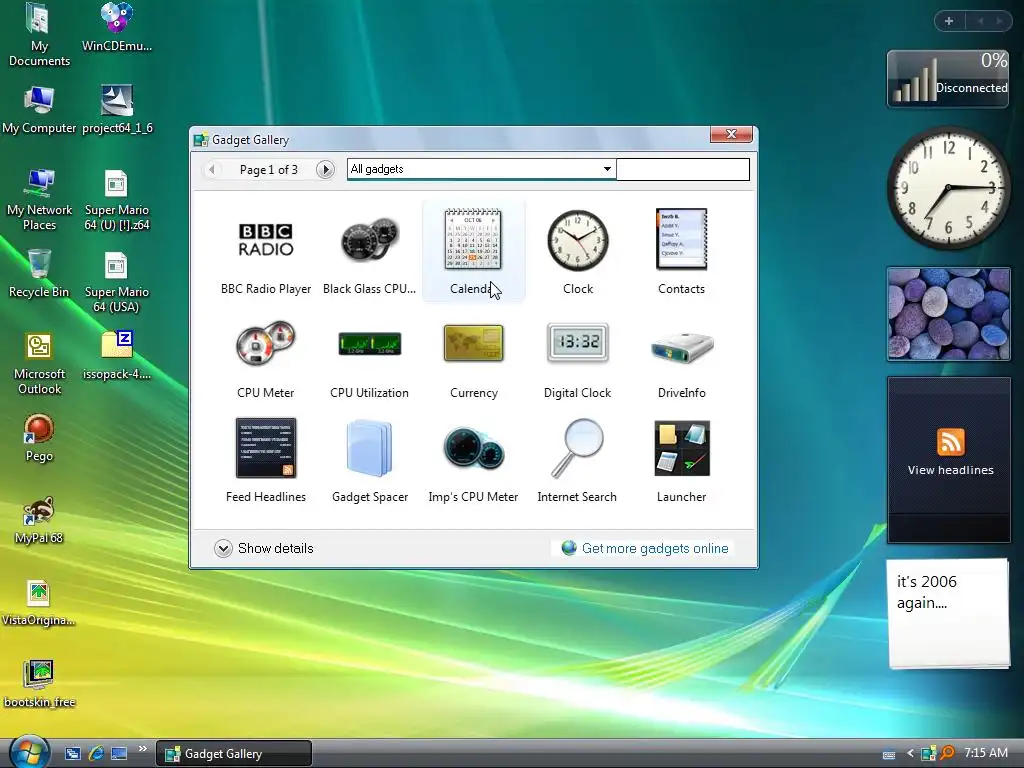Image resolution: width=1024 pixels, height=768 pixels.
Task: Go to previous gadget page
Action: (211, 170)
